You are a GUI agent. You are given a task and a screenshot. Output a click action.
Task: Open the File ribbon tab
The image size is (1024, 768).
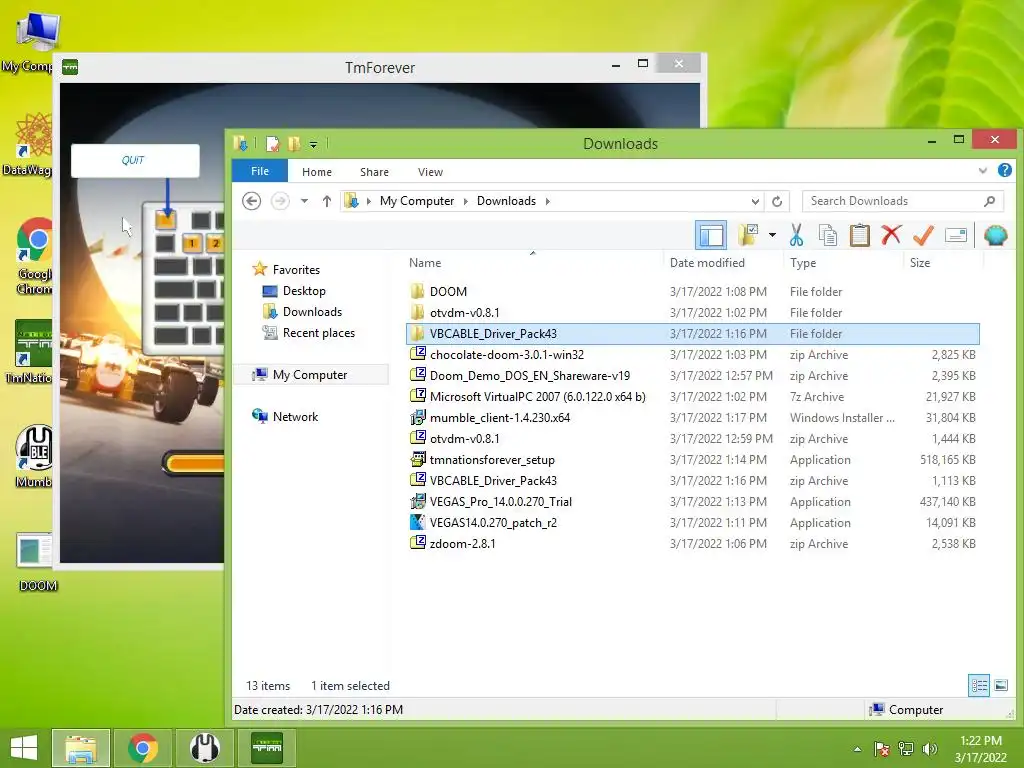[x=260, y=171]
